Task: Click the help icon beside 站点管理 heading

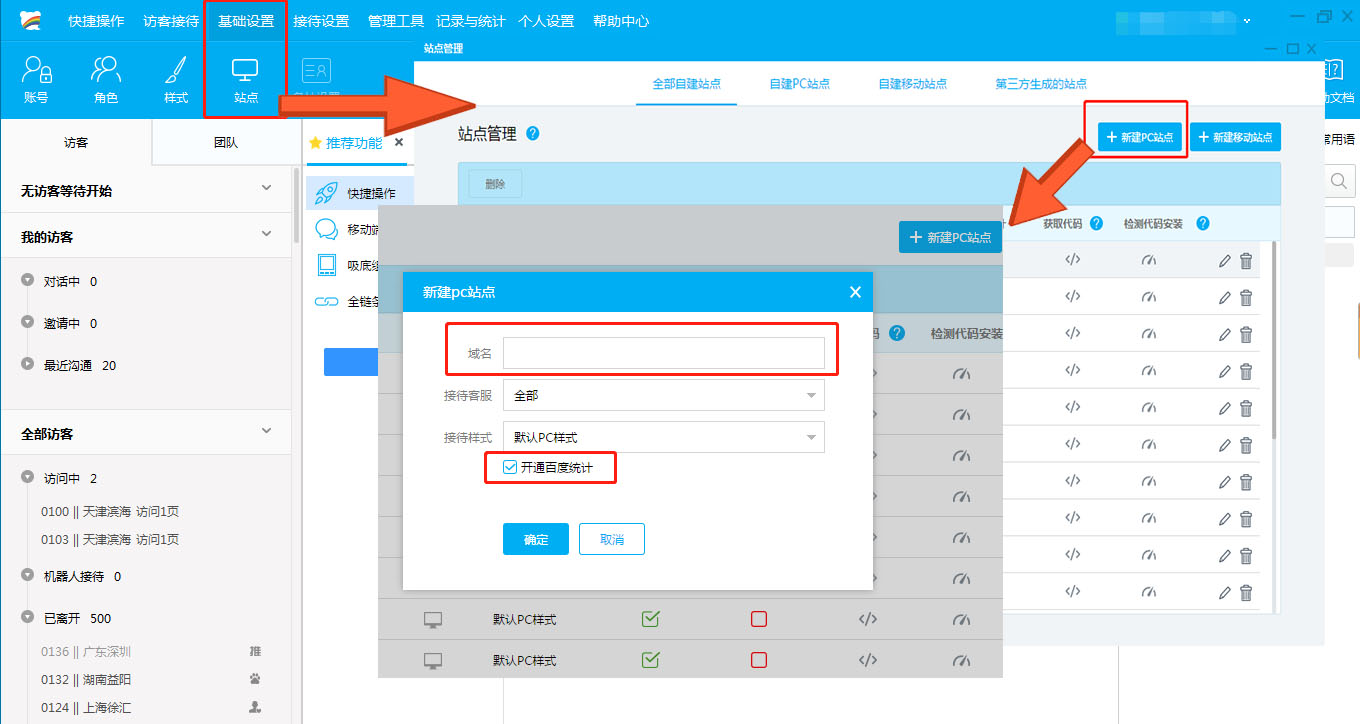Action: (x=533, y=133)
